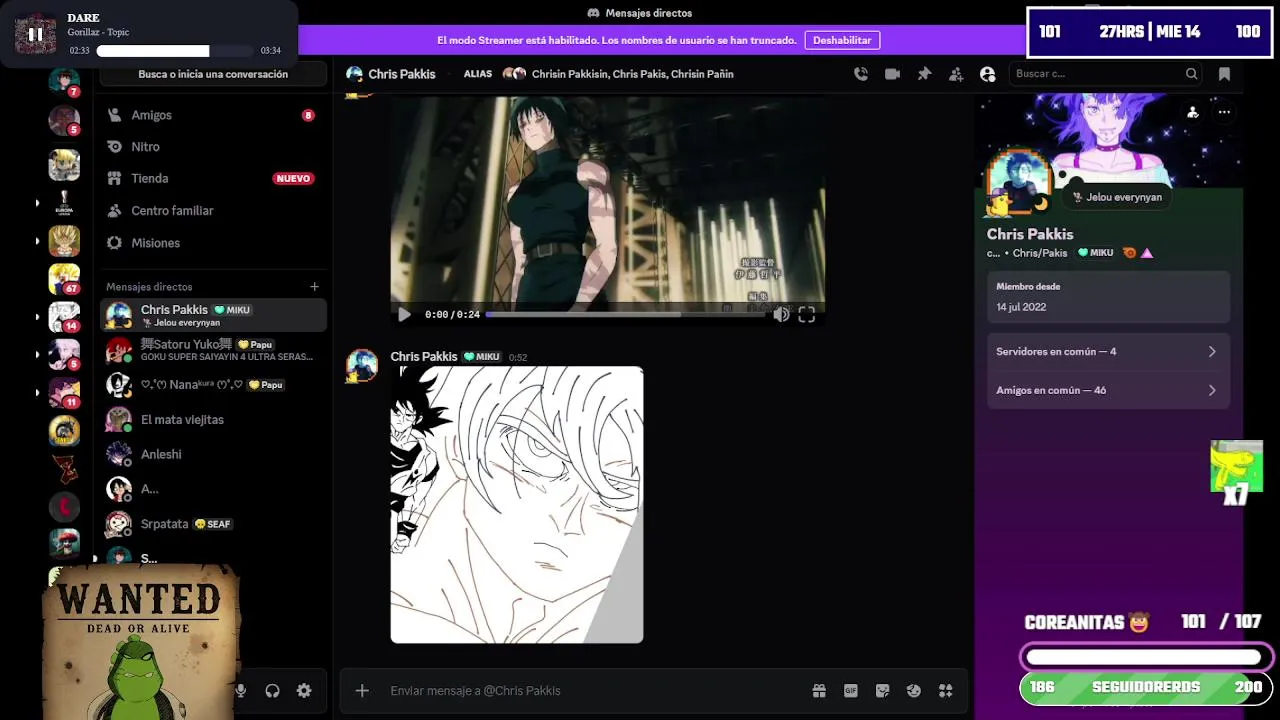This screenshot has width=1280, height=720.
Task: Toggle microphone mute in user panel
Action: 241,691
